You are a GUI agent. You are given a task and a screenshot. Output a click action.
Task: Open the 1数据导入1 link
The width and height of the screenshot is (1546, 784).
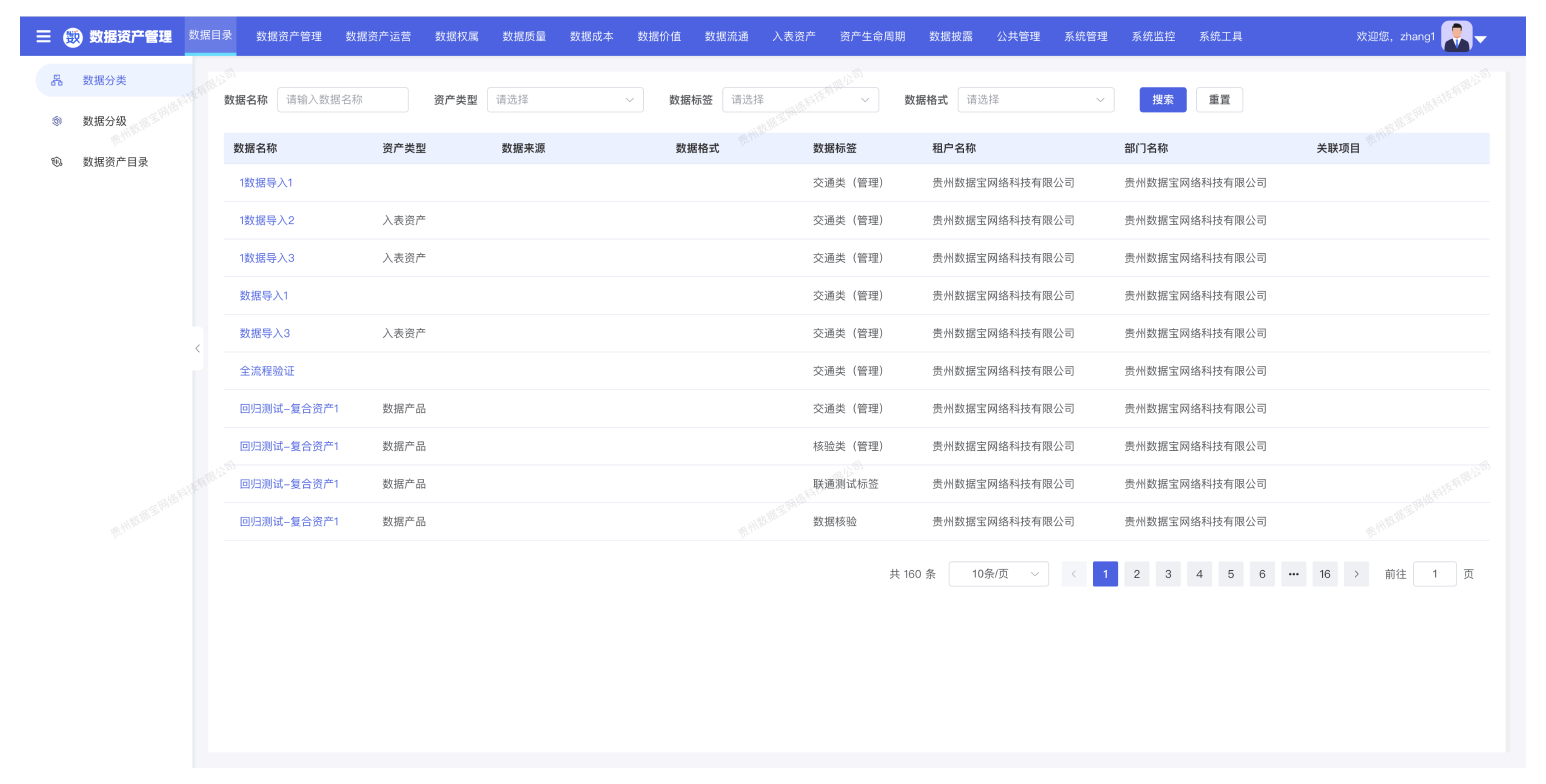click(266, 183)
